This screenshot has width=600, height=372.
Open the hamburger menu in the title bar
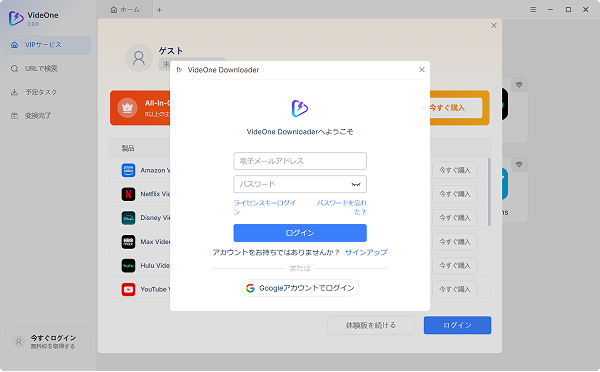pos(533,10)
